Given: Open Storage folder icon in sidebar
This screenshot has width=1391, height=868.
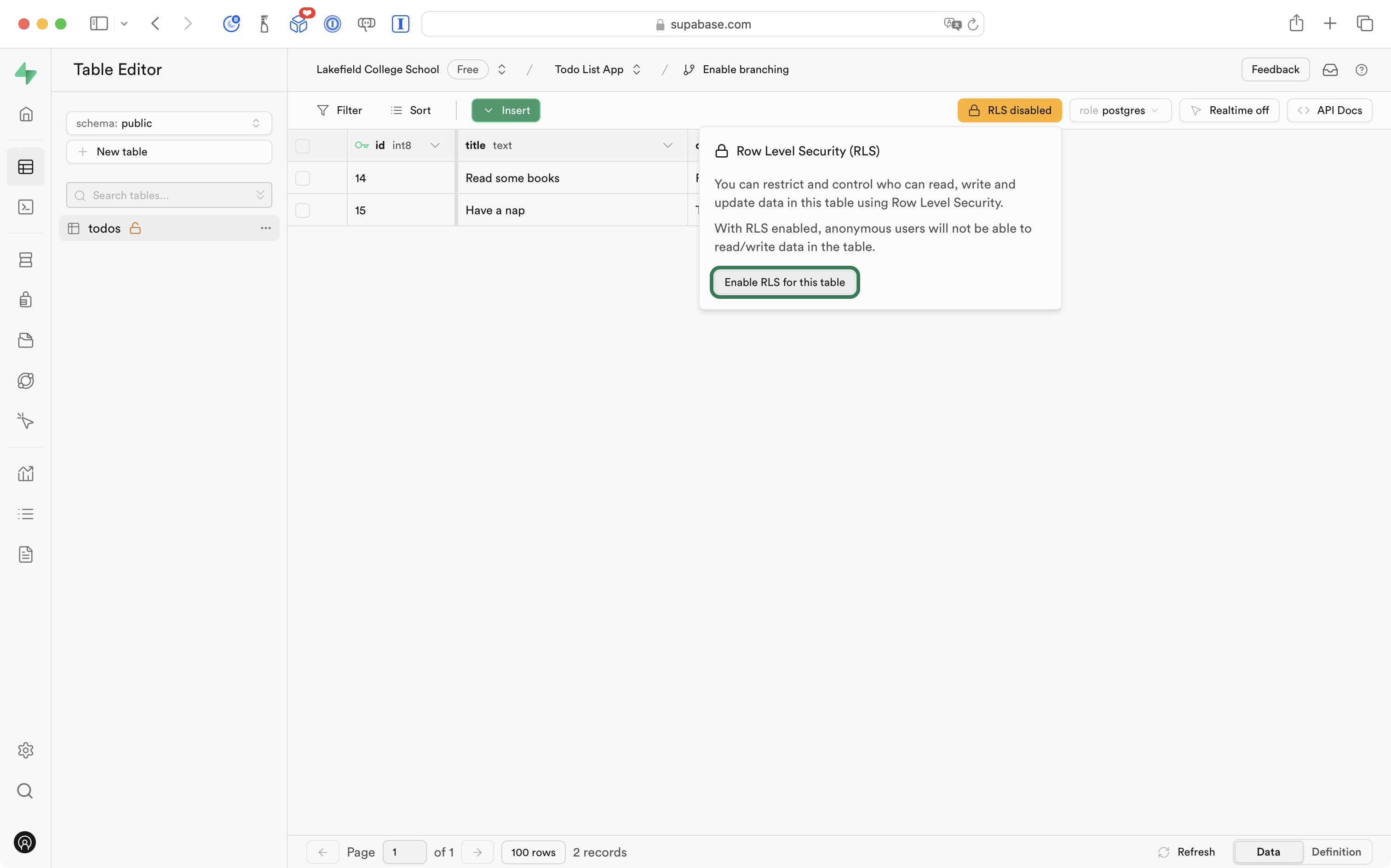Looking at the screenshot, I should pos(26,340).
